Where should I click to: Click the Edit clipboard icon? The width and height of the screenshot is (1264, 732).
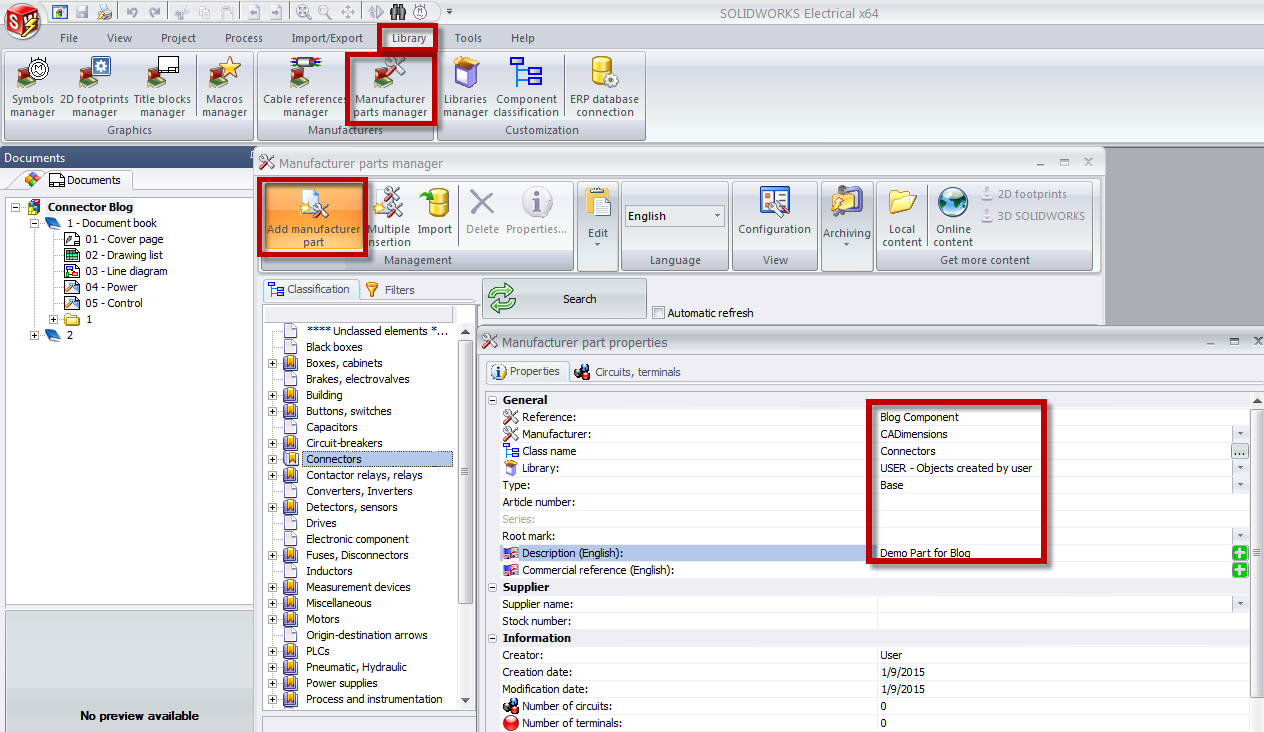coord(598,203)
